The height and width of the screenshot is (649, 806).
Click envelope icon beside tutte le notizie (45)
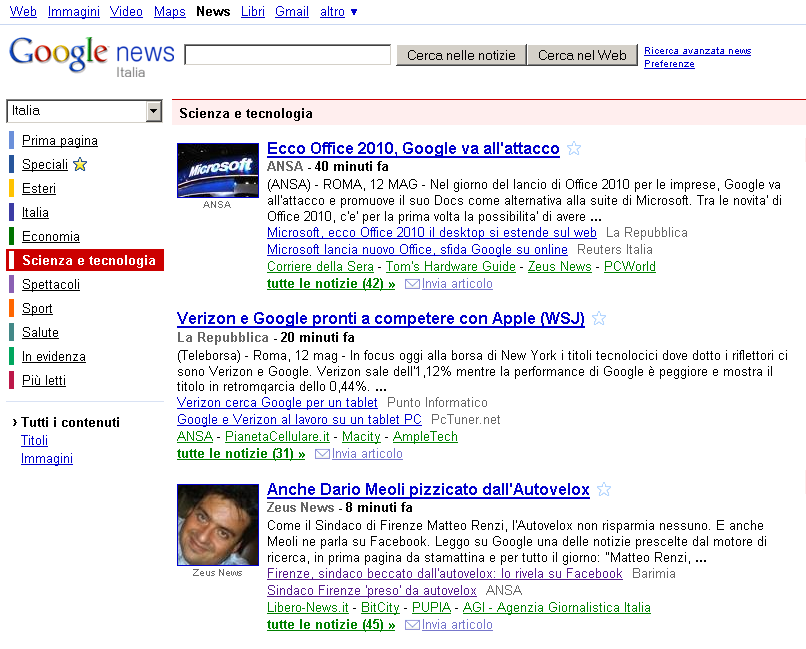(412, 625)
